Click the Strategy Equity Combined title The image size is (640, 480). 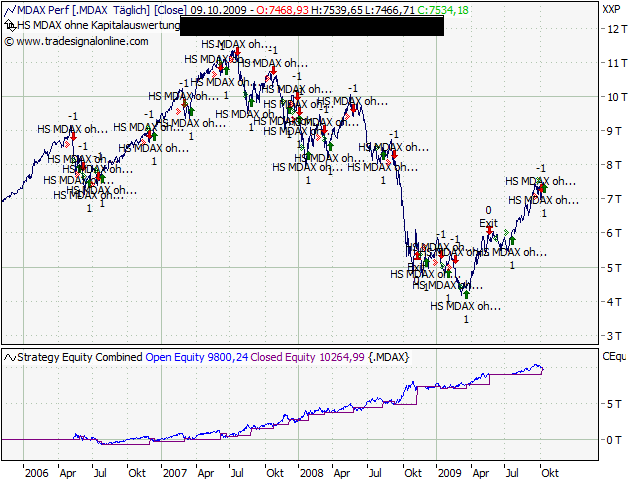click(80, 357)
